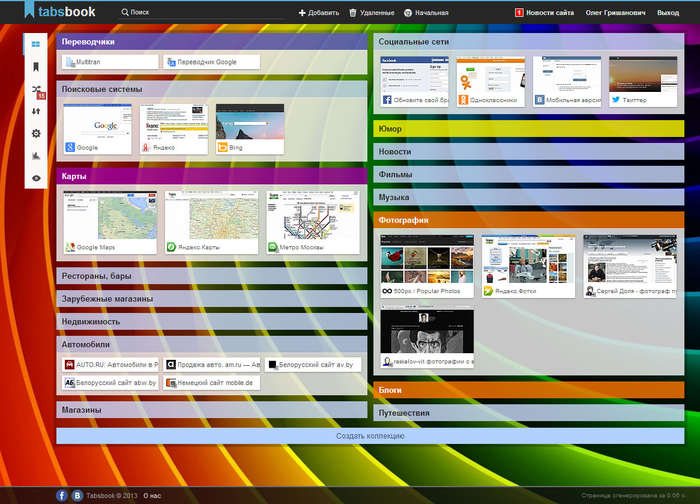
Task: Click the shuffle icon with 15 badge
Action: tap(37, 90)
